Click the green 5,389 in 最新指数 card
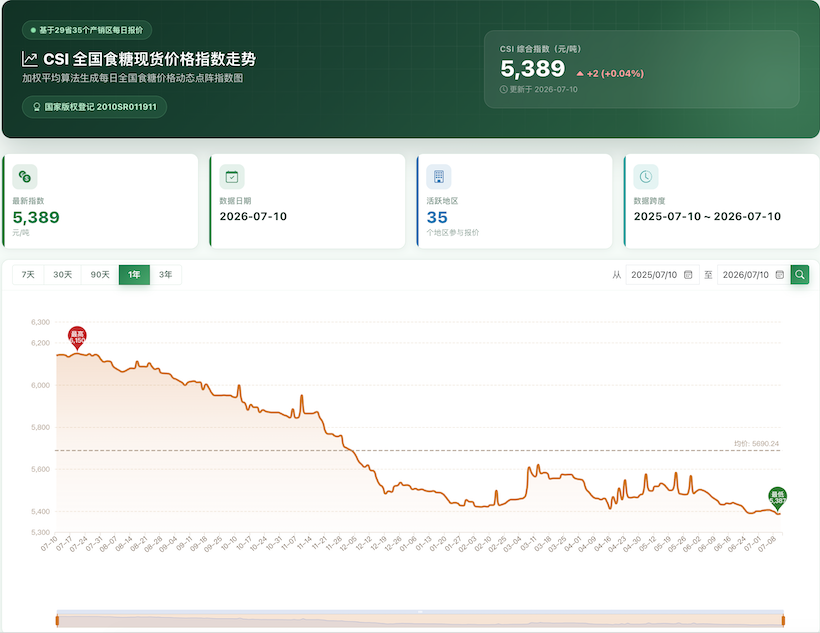The width and height of the screenshot is (820, 633). [36, 217]
